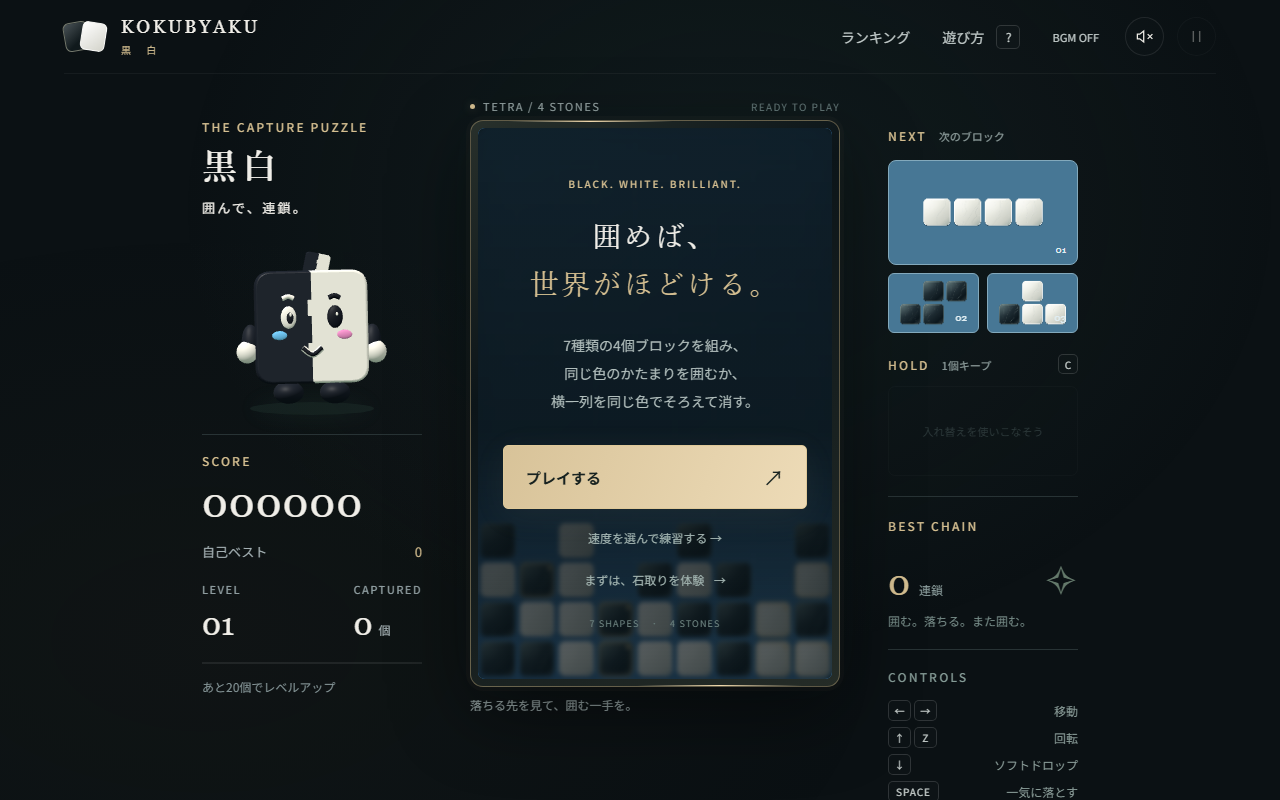This screenshot has height=800, width=1280.
Task: Click the TETRA / 4 STONES label
Action: pyautogui.click(x=541, y=107)
